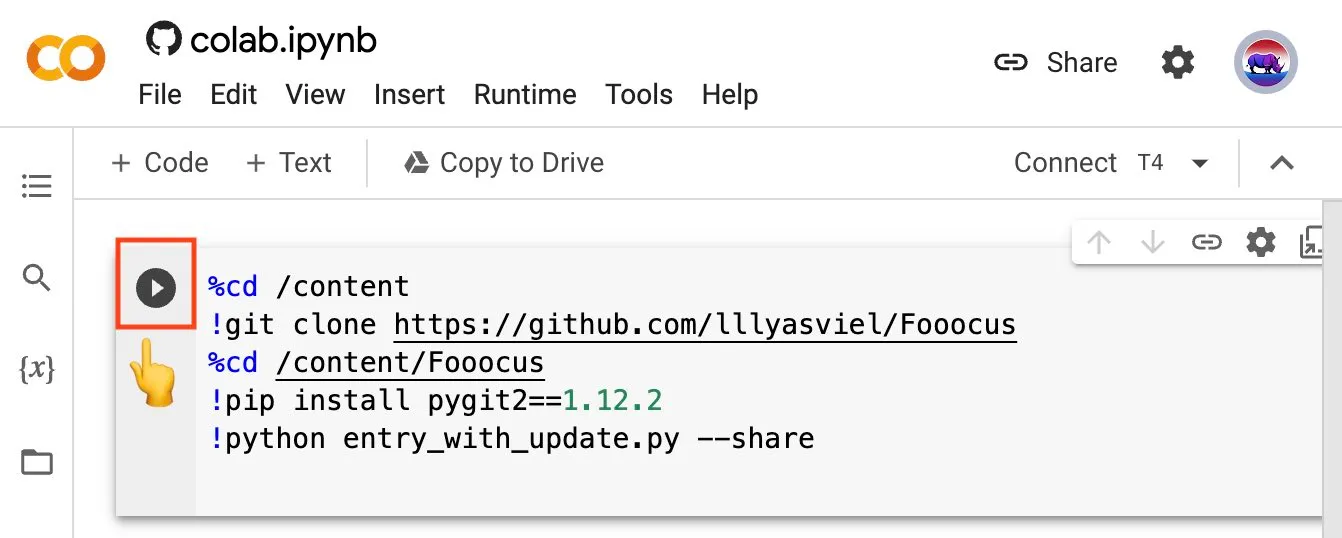The height and width of the screenshot is (538, 1342).
Task: Move cell down with arrow icon
Action: [1153, 242]
